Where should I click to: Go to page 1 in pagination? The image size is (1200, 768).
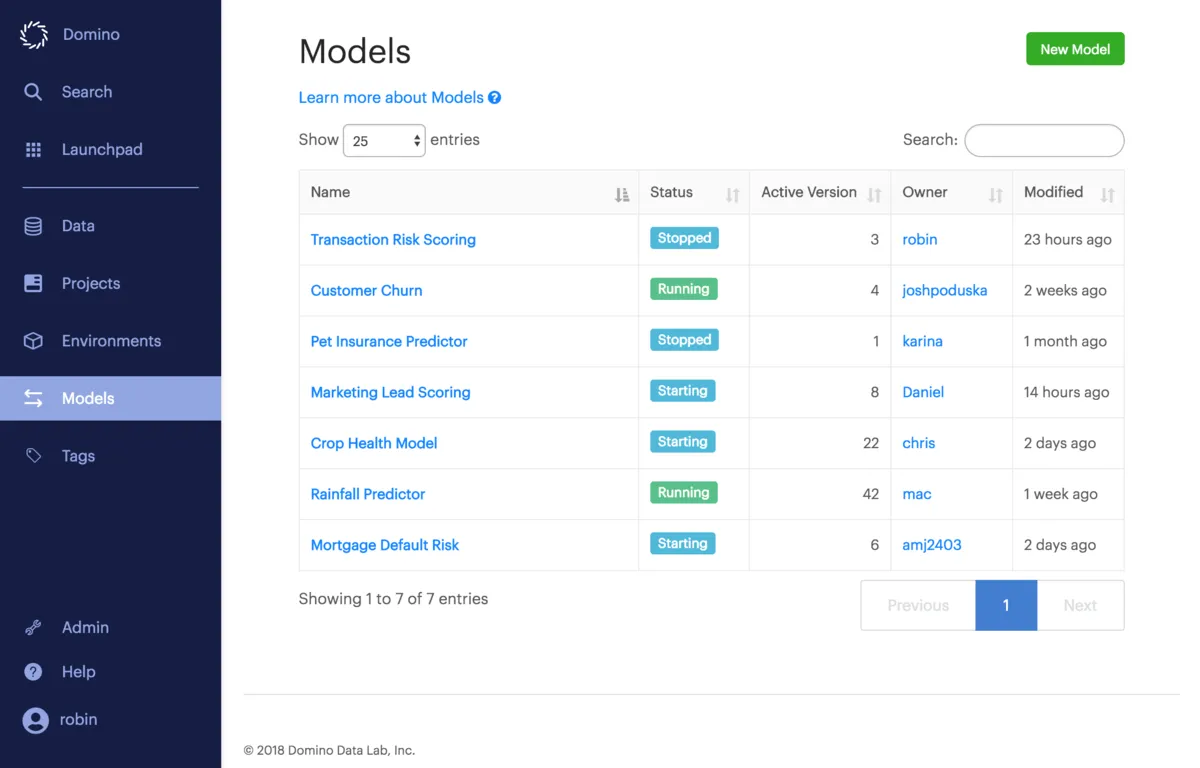[x=1006, y=605]
